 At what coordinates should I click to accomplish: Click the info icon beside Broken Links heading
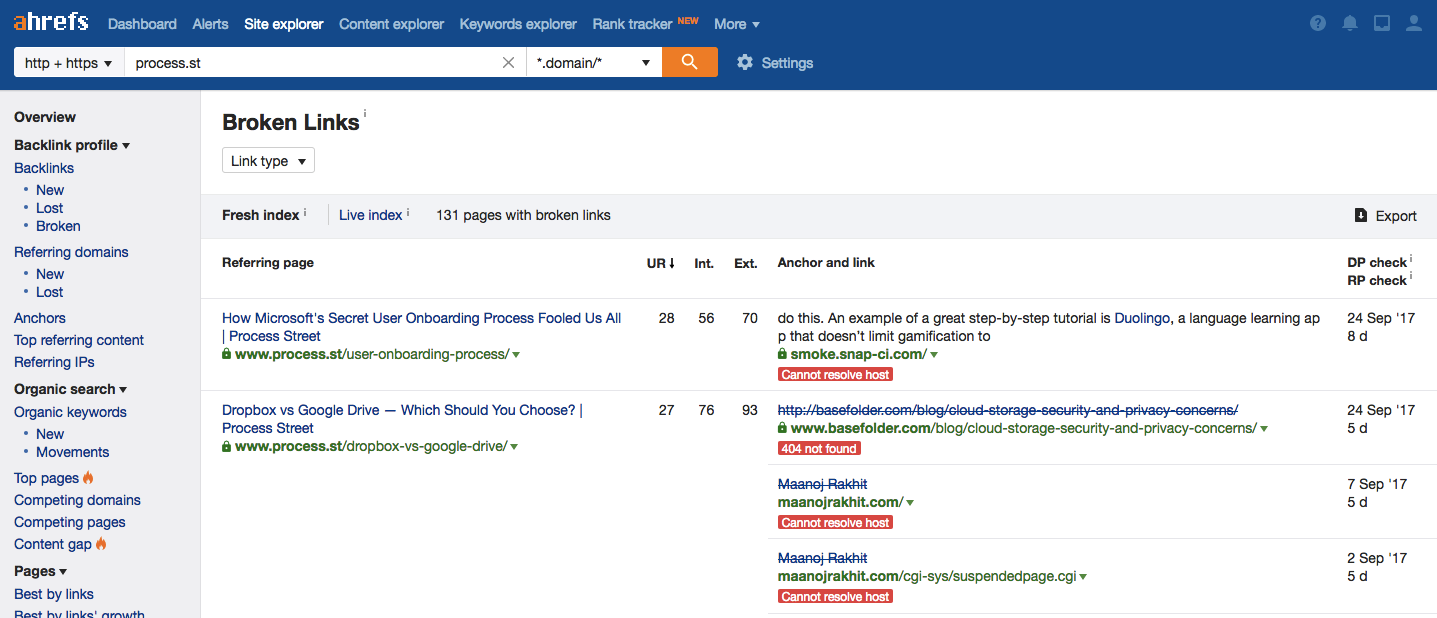point(365,115)
